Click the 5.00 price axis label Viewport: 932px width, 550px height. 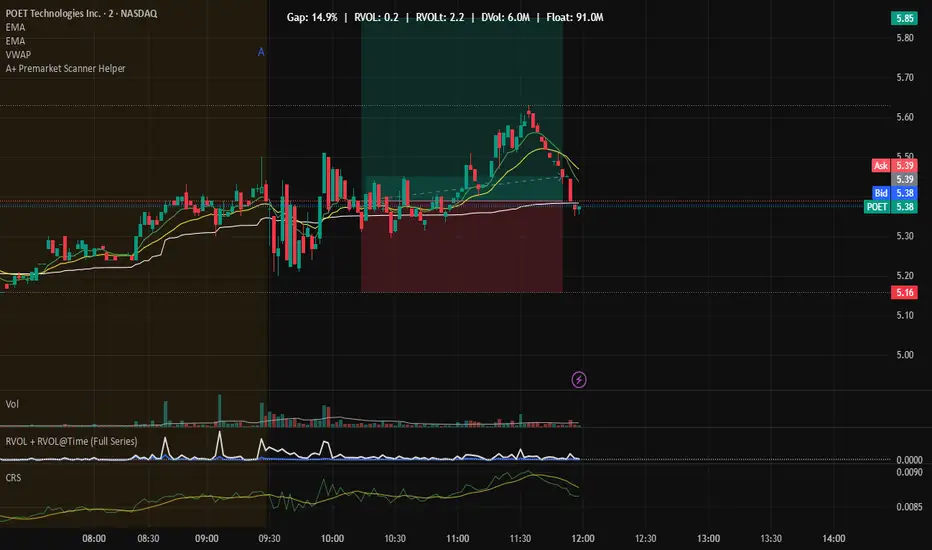coord(905,355)
